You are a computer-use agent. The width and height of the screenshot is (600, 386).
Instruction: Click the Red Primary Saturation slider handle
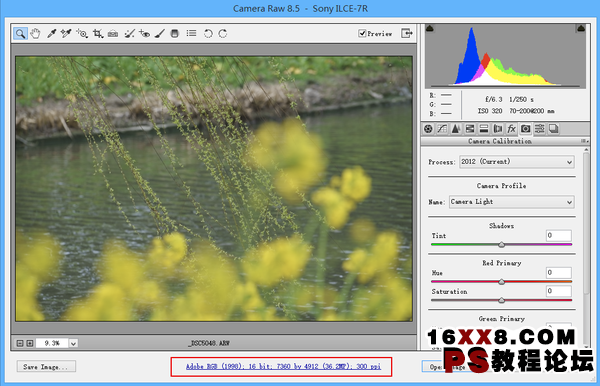pyautogui.click(x=501, y=300)
